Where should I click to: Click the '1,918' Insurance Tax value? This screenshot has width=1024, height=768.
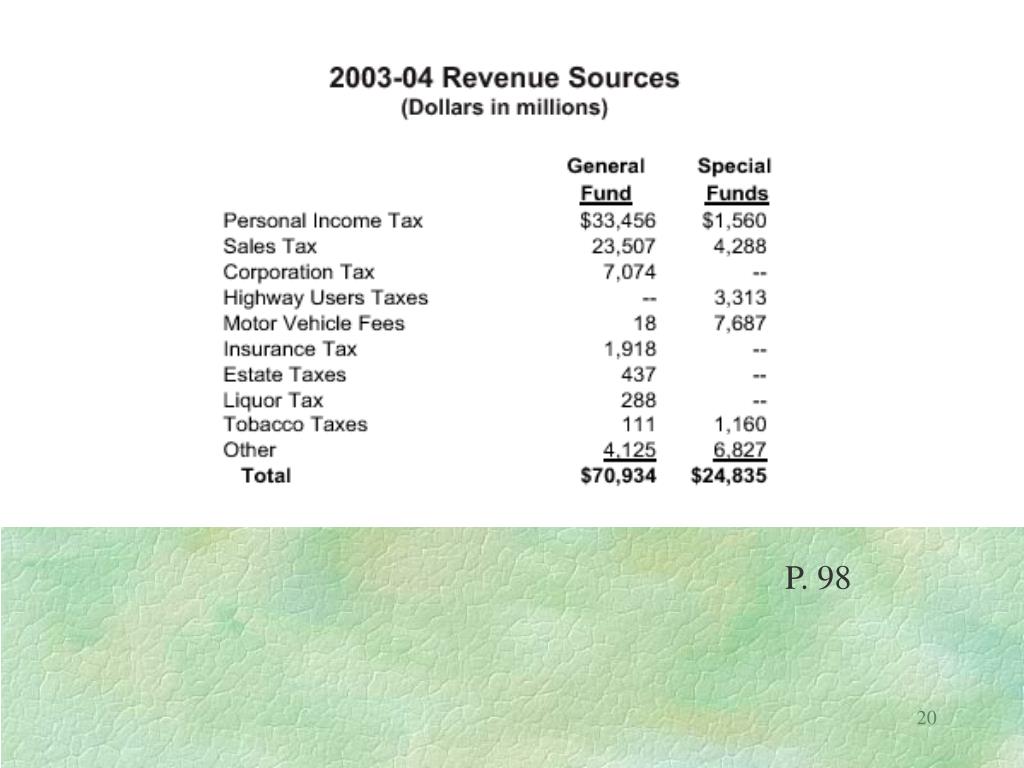[630, 349]
